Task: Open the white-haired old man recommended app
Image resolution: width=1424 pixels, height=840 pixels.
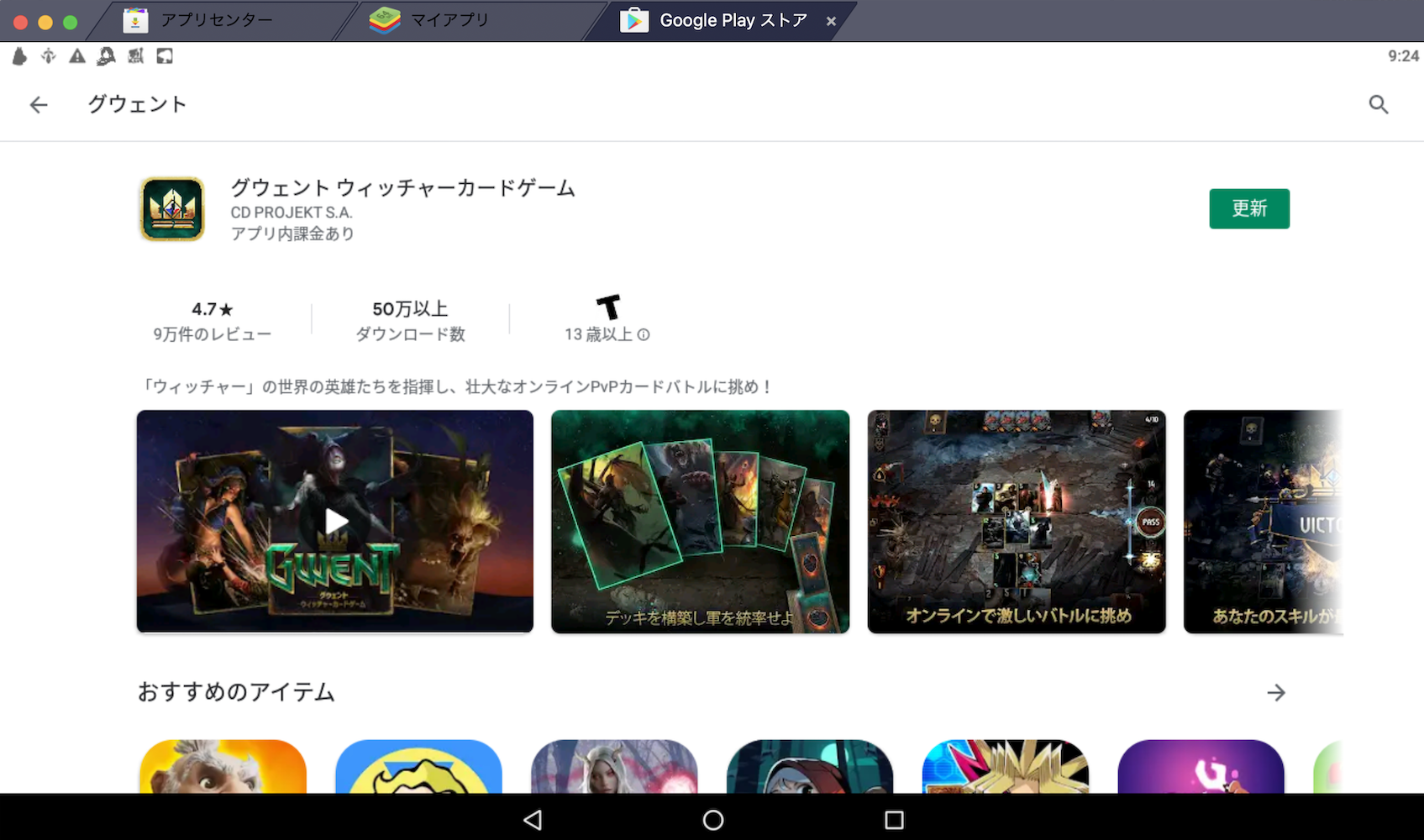Action: pyautogui.click(x=223, y=766)
